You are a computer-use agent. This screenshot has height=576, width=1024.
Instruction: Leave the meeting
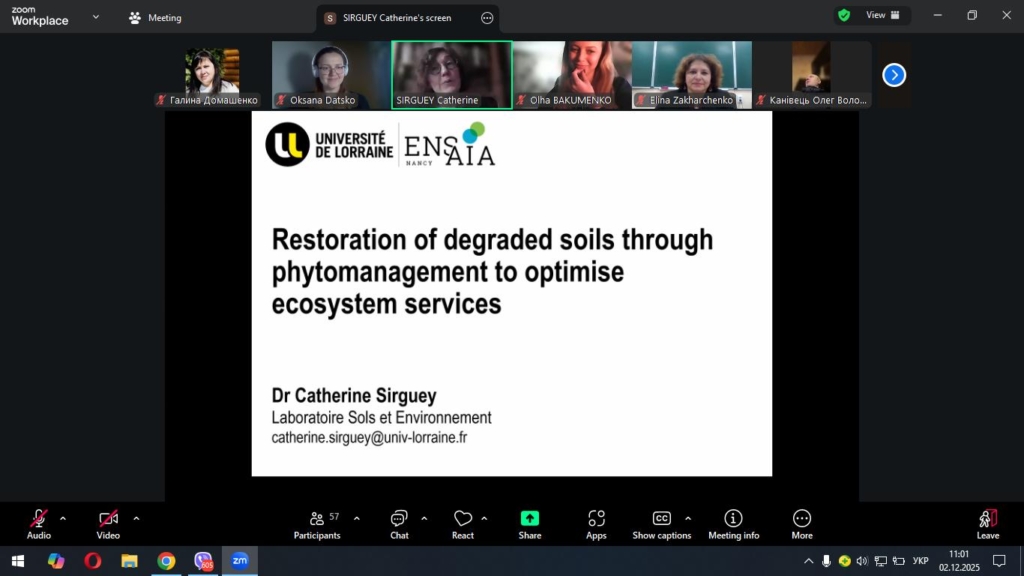click(x=987, y=523)
